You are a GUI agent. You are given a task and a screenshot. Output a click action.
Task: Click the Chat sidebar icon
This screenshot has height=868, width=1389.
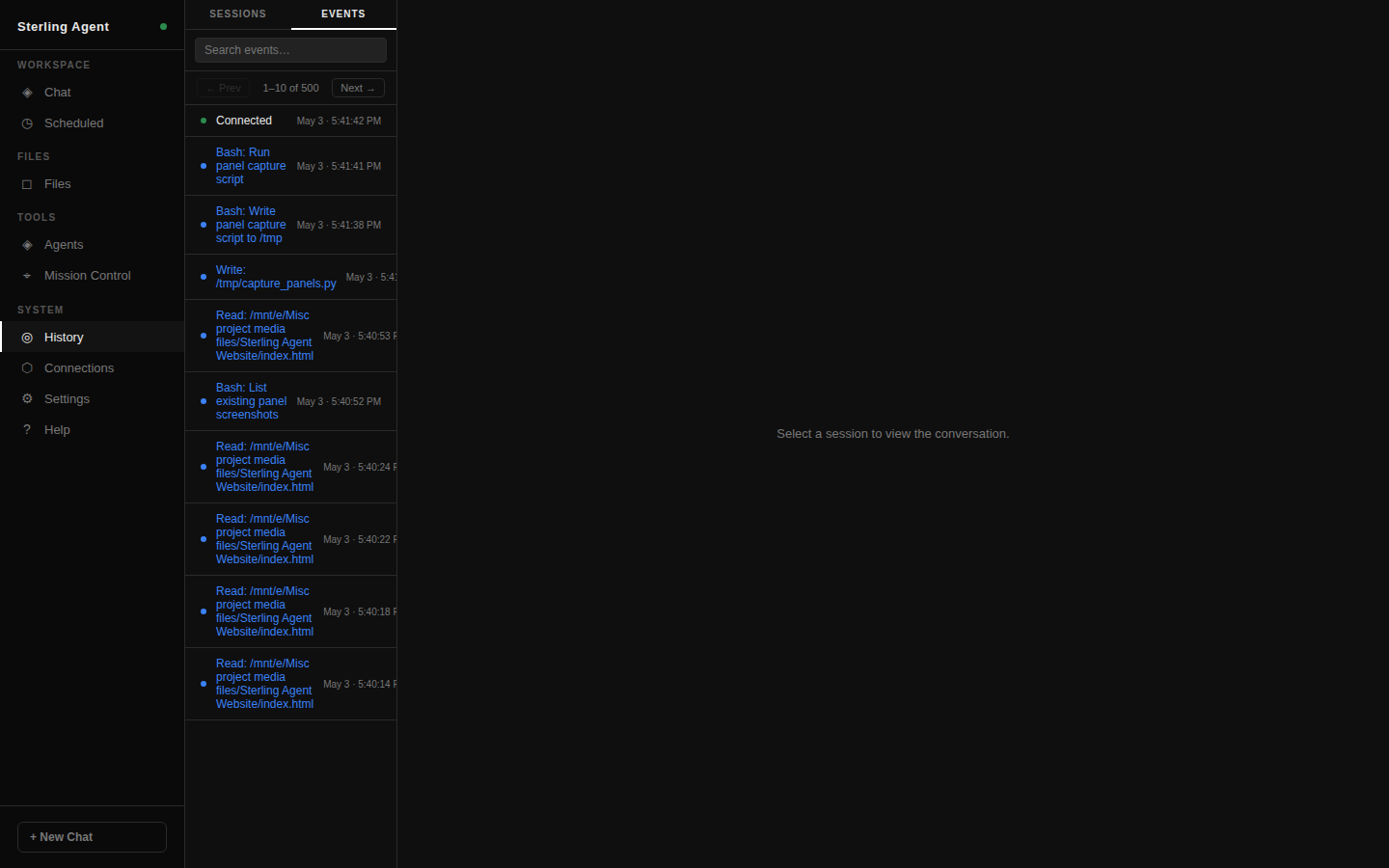pyautogui.click(x=27, y=93)
